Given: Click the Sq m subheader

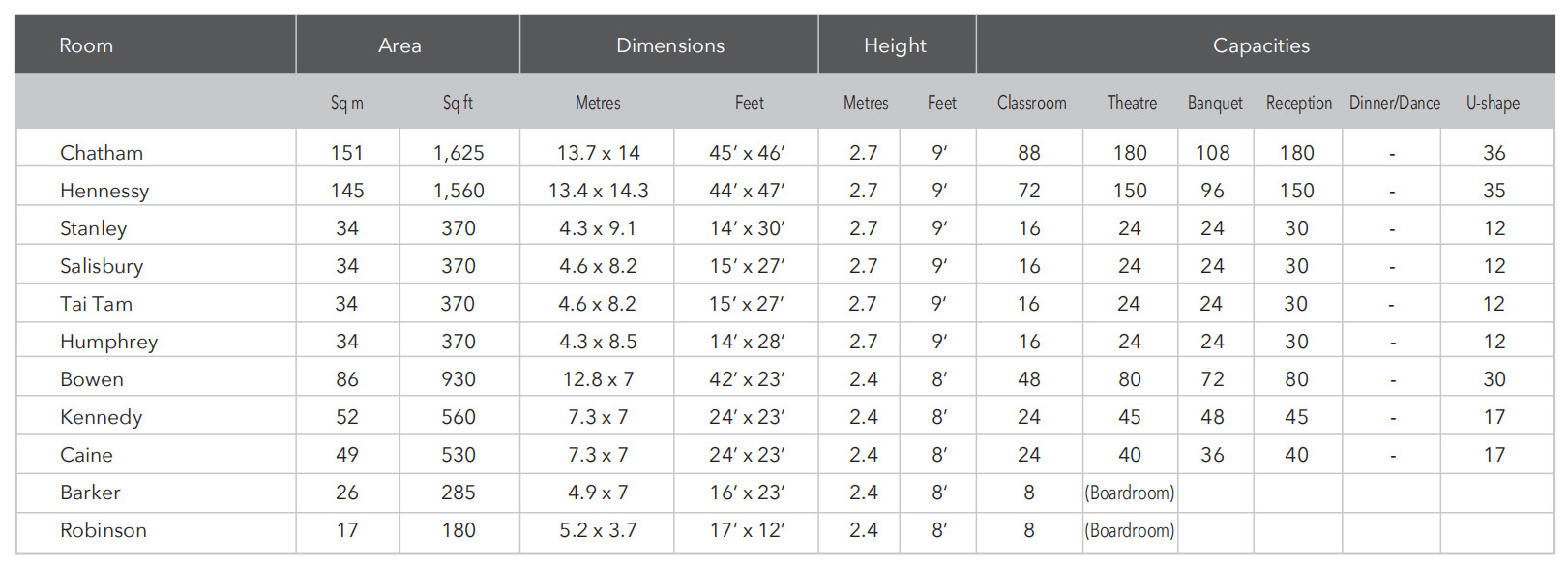Looking at the screenshot, I should [346, 103].
